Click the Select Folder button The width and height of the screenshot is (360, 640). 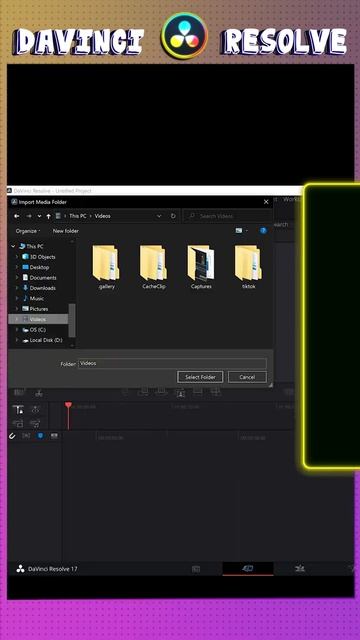(x=200, y=377)
